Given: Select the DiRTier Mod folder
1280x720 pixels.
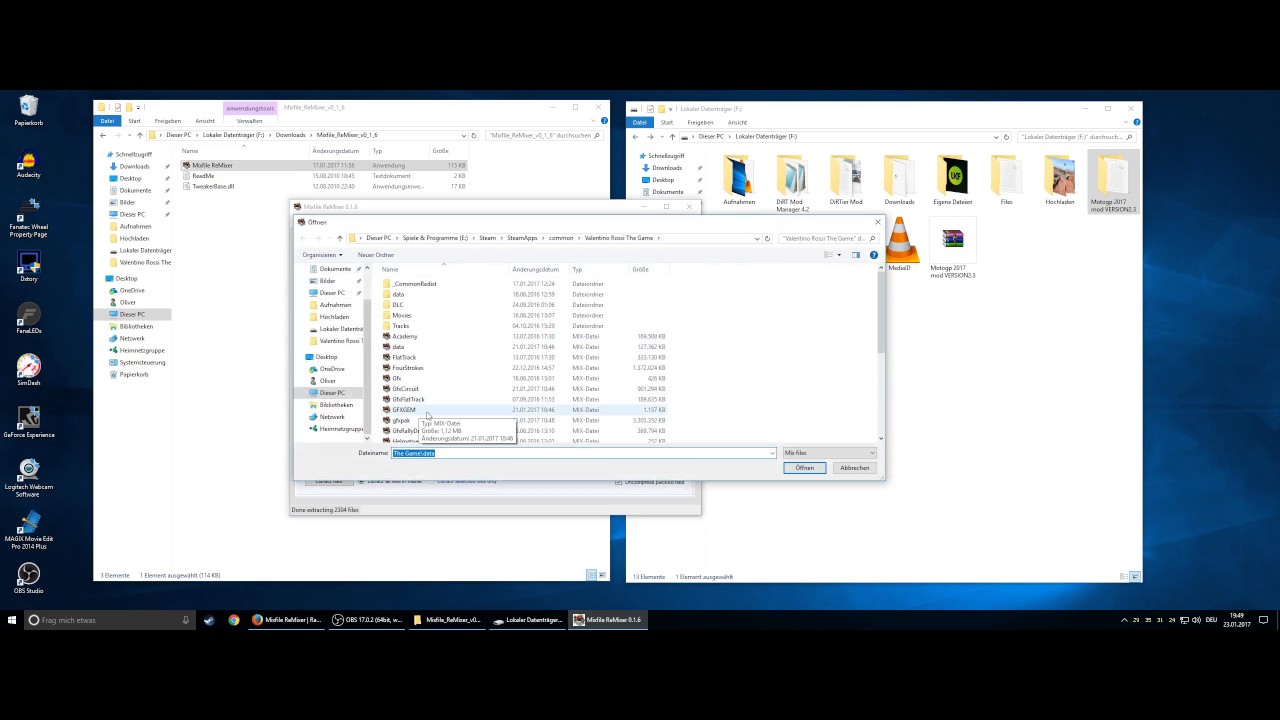Looking at the screenshot, I should [846, 181].
